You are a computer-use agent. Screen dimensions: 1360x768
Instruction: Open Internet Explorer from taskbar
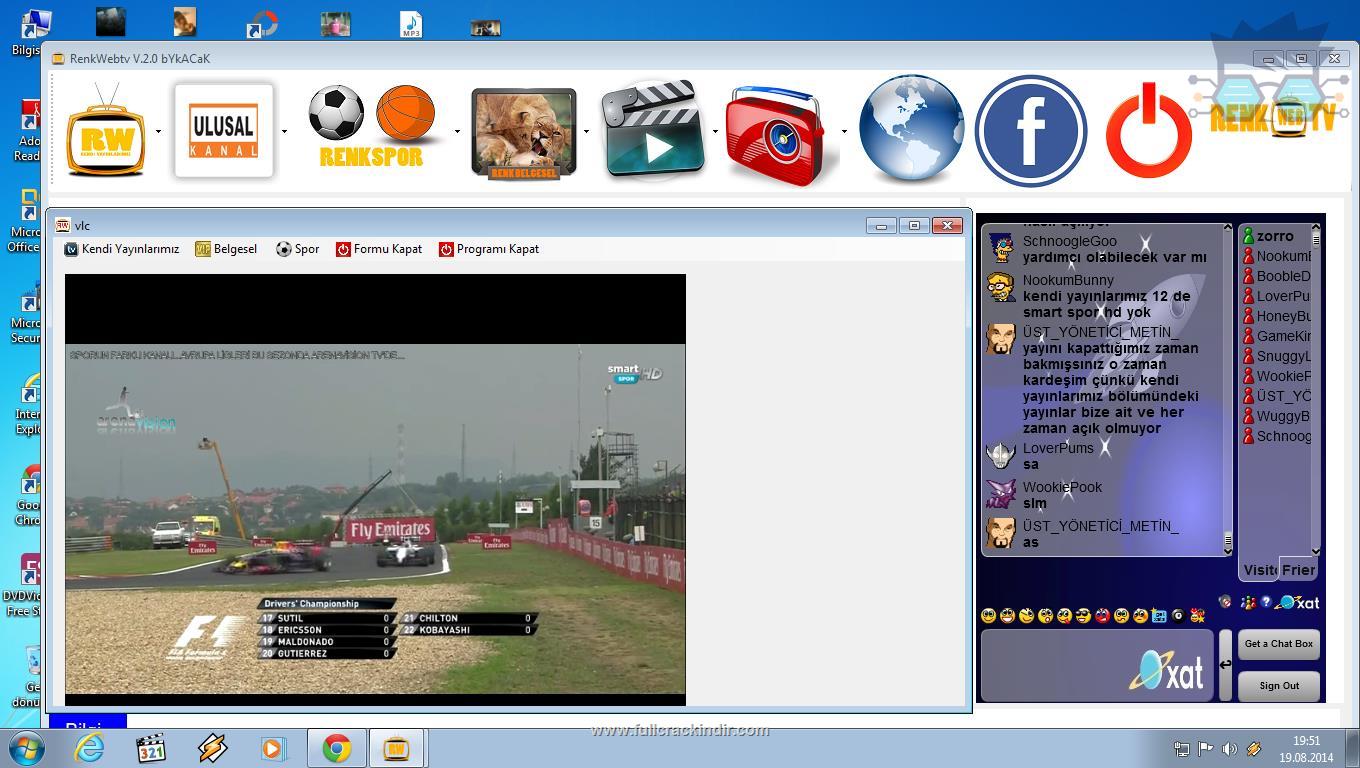[x=89, y=748]
